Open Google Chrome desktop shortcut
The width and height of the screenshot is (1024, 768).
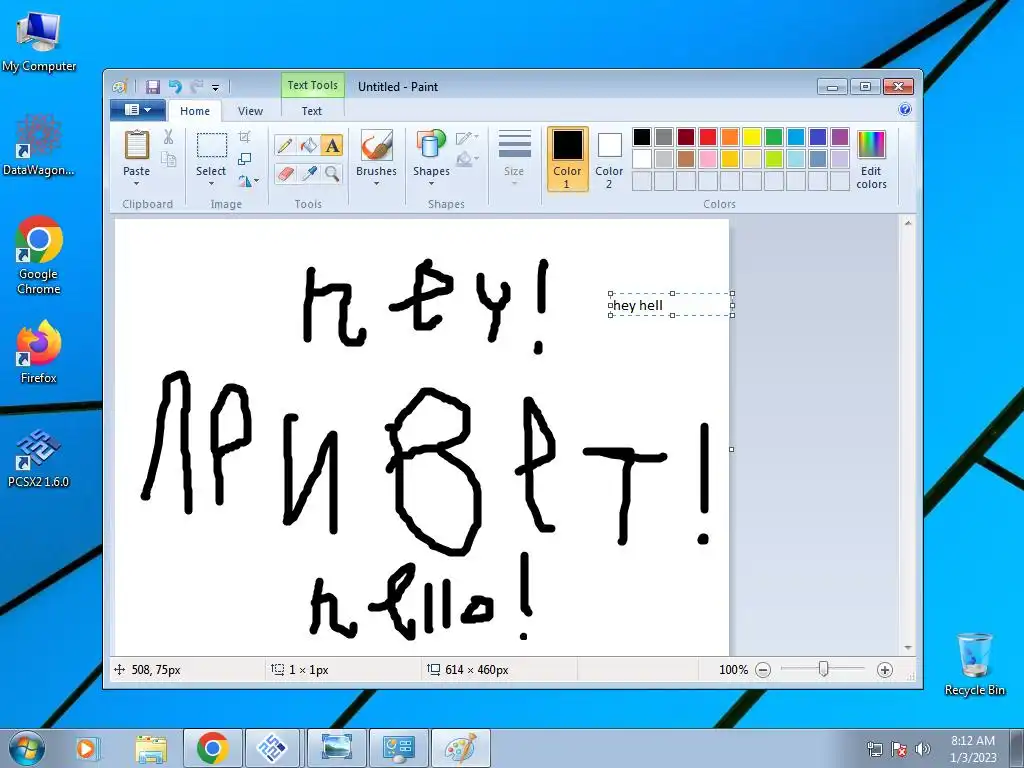(39, 255)
